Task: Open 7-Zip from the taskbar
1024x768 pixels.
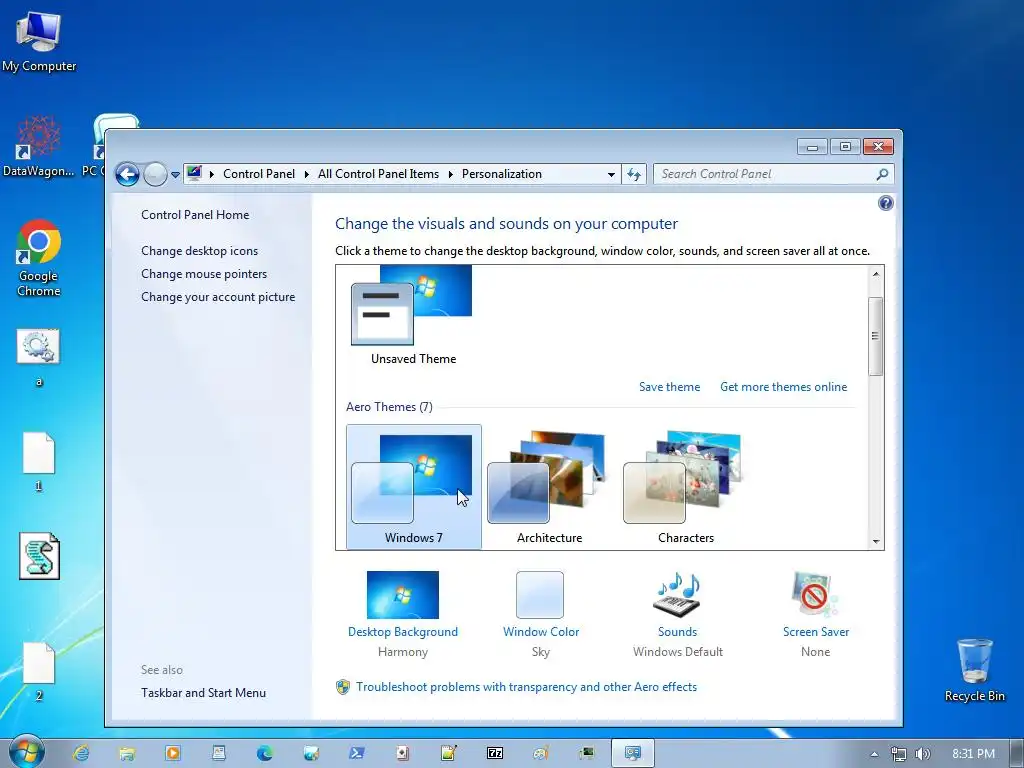Action: pos(494,753)
